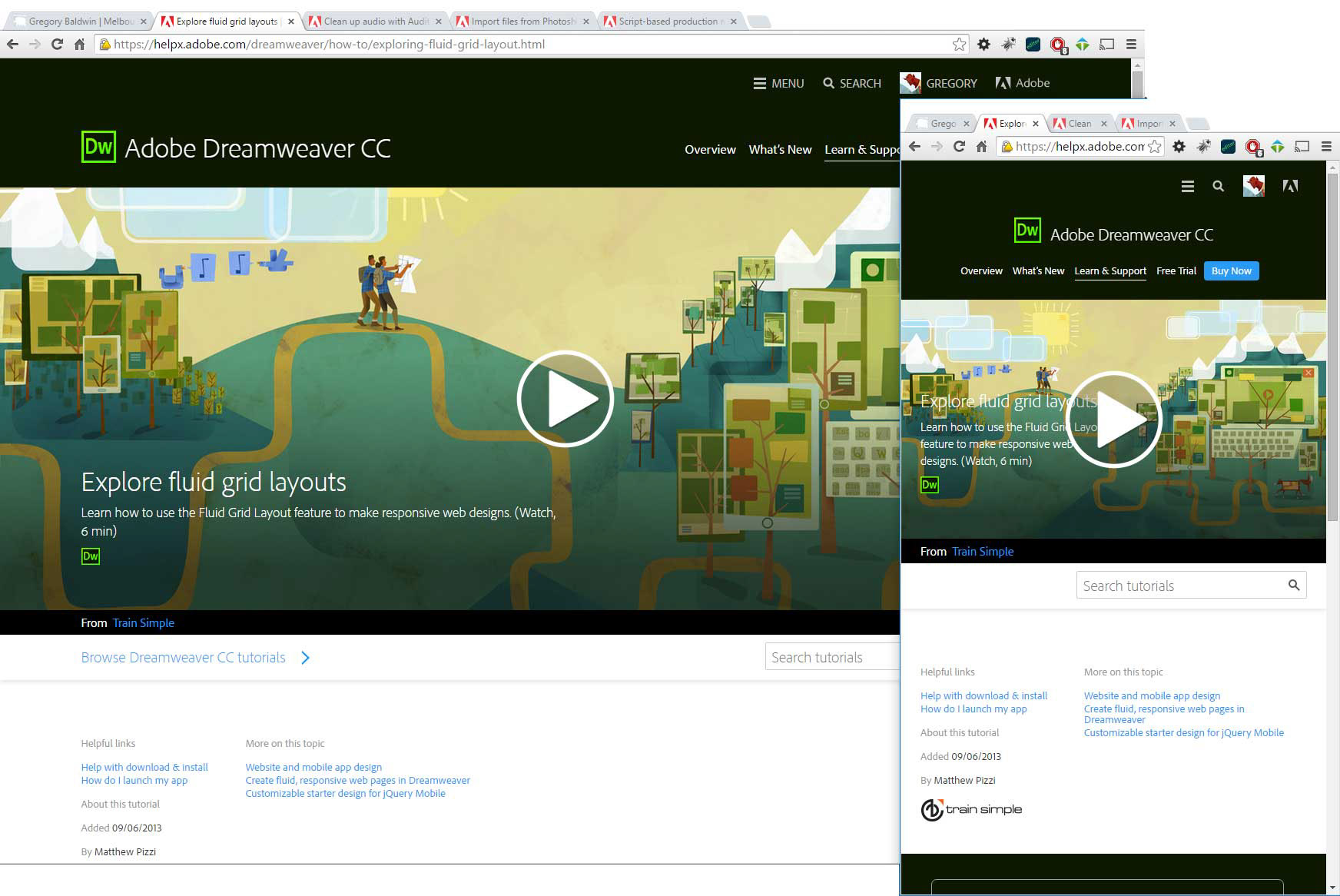Open Browse Dreamweaver CC tutorials link
The width and height of the screenshot is (1340, 896).
tap(183, 658)
